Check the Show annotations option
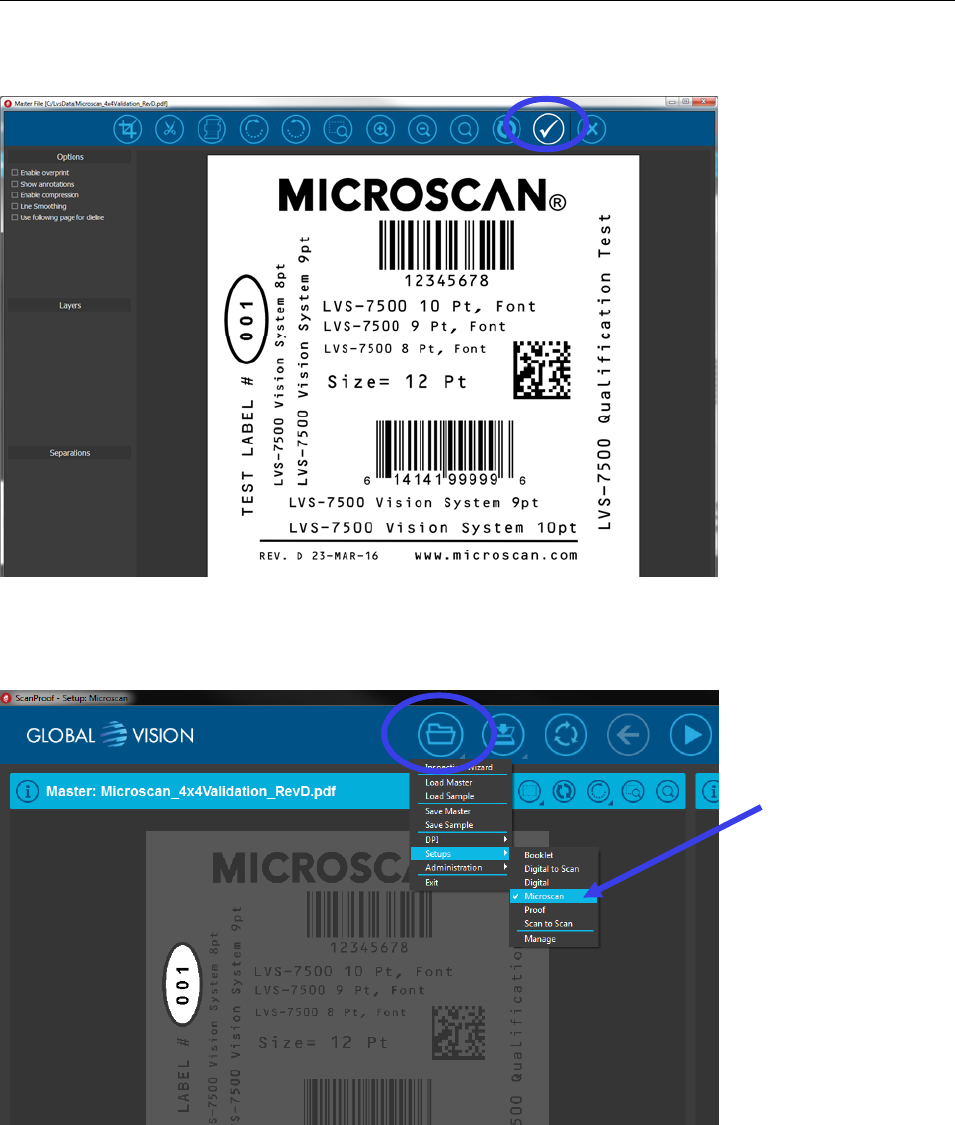This screenshot has width=955, height=1125. (x=15, y=184)
